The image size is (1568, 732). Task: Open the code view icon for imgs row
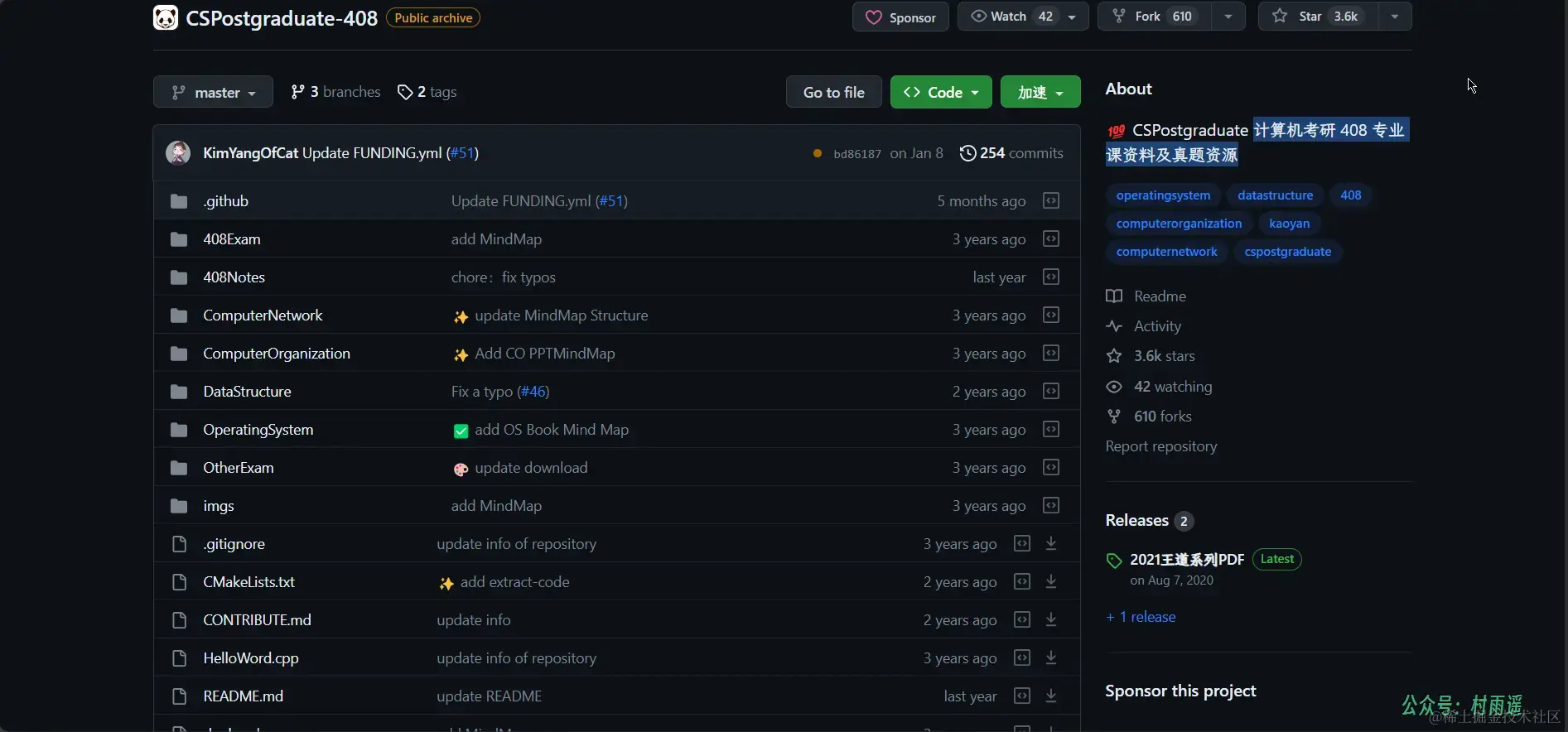pos(1051,505)
